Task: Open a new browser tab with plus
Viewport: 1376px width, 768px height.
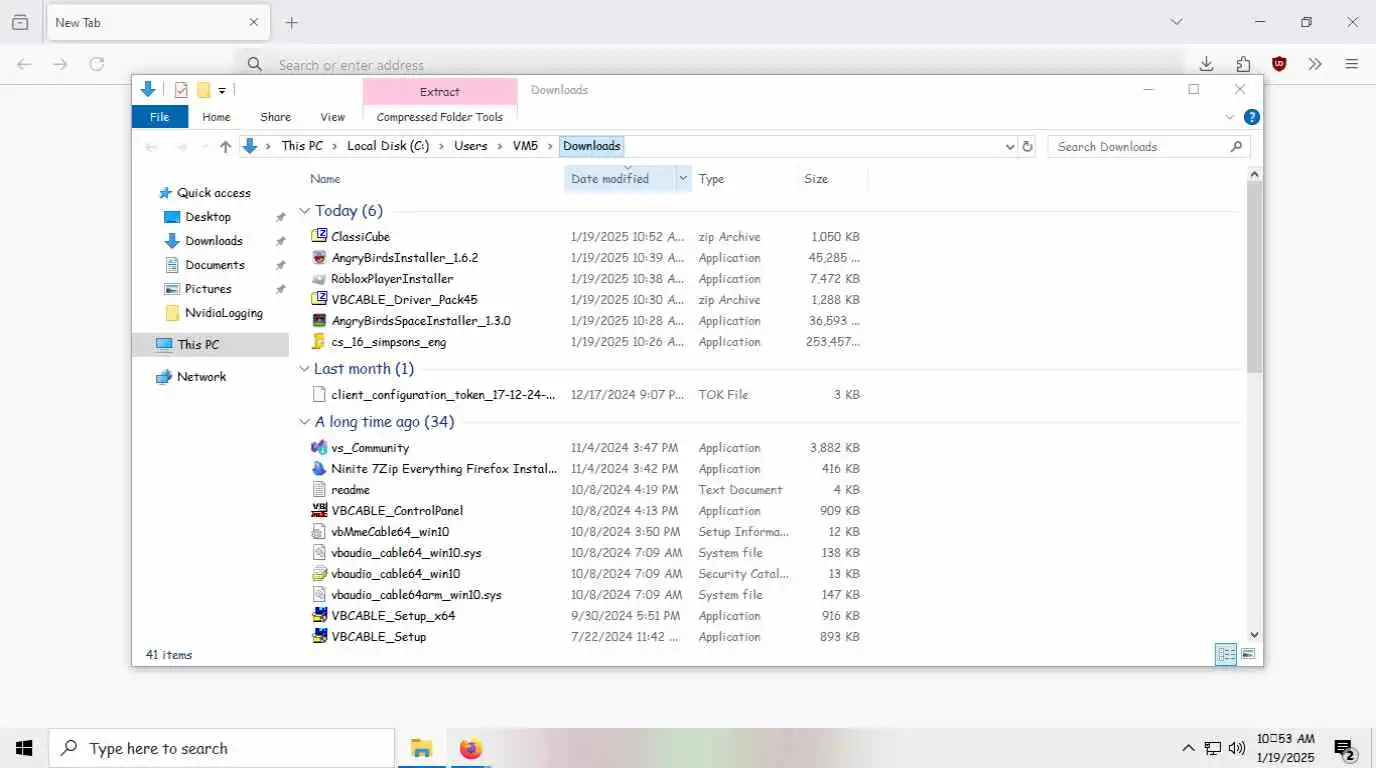Action: [x=292, y=22]
